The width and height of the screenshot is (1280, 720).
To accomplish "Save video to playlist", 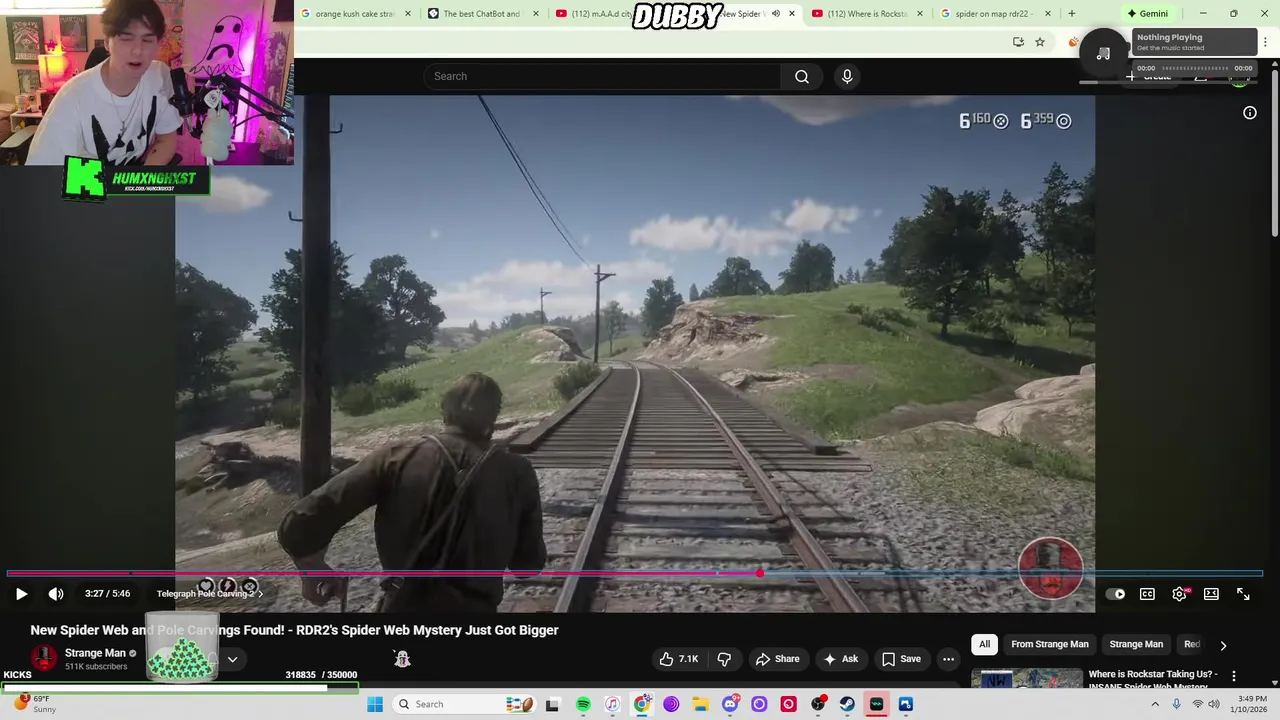I will [900, 659].
